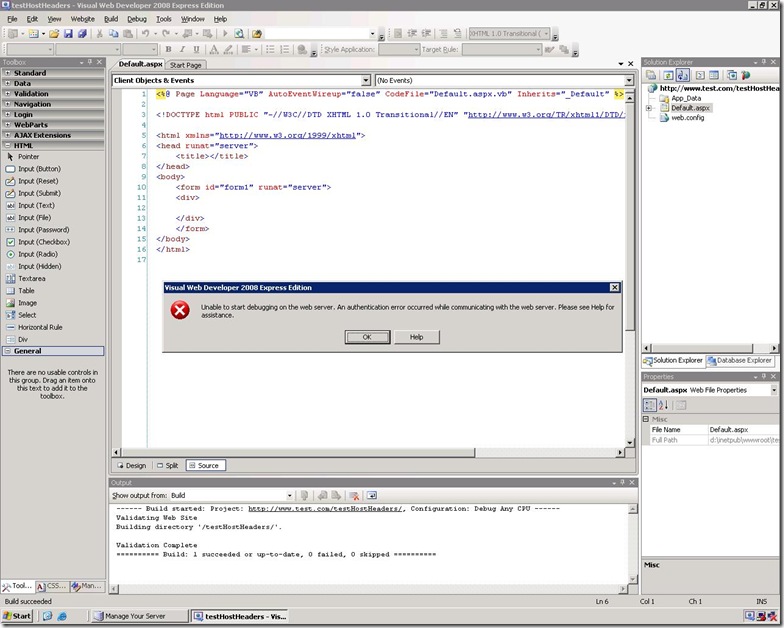Click the Categorized icon in Properties panel

pos(650,405)
